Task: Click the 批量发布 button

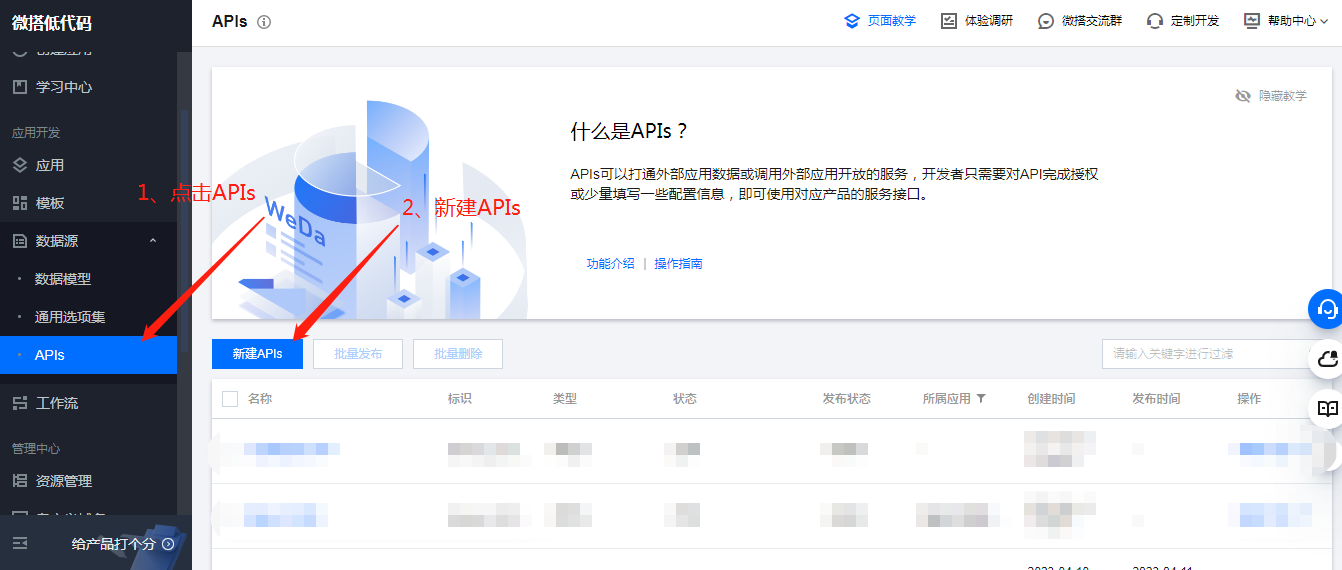Action: pyautogui.click(x=358, y=354)
